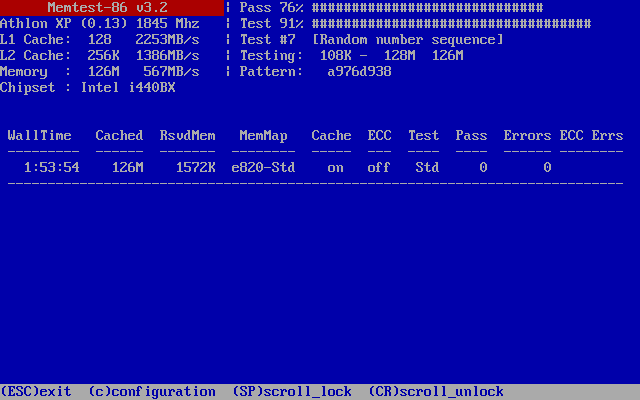Click the ECC column header
Viewport: 640px width, 400px height.
click(x=380, y=136)
